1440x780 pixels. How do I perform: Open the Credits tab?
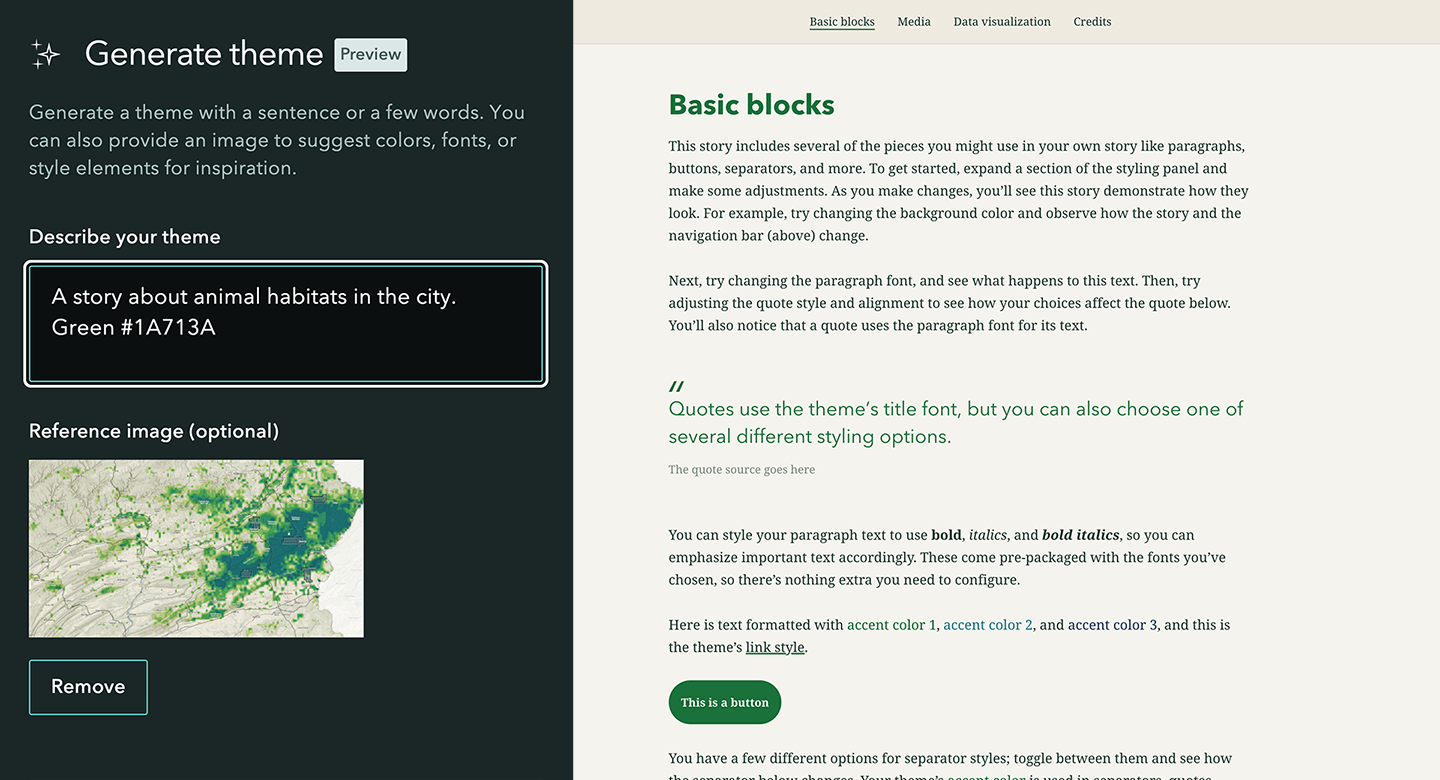click(1092, 22)
